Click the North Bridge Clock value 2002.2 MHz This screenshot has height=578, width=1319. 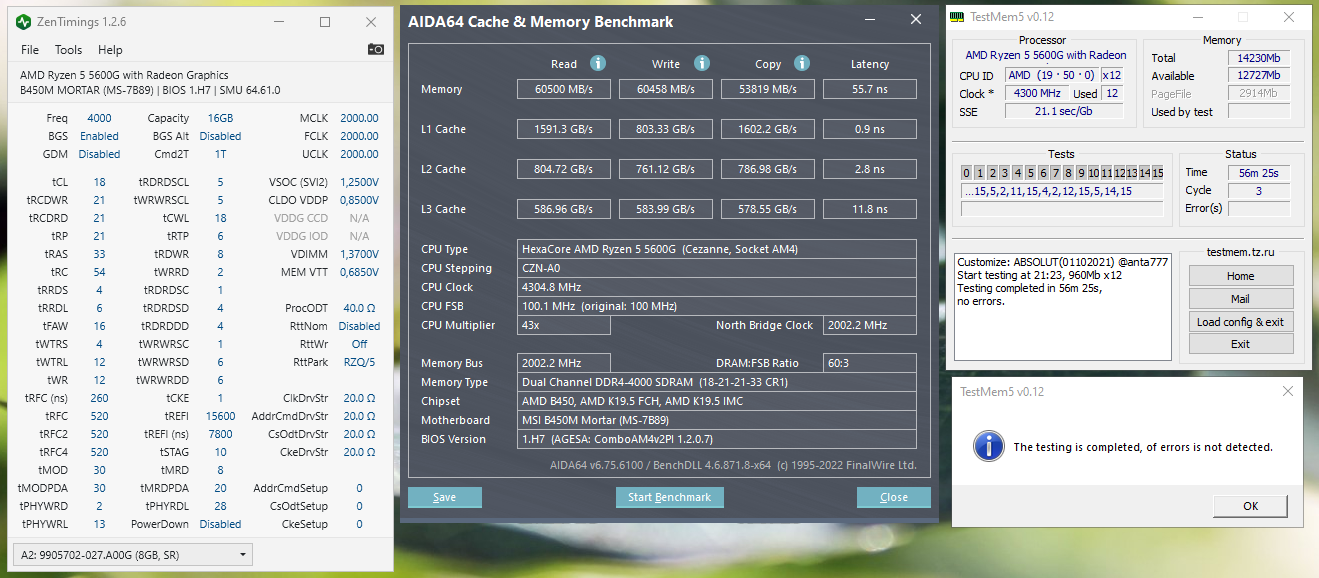870,325
